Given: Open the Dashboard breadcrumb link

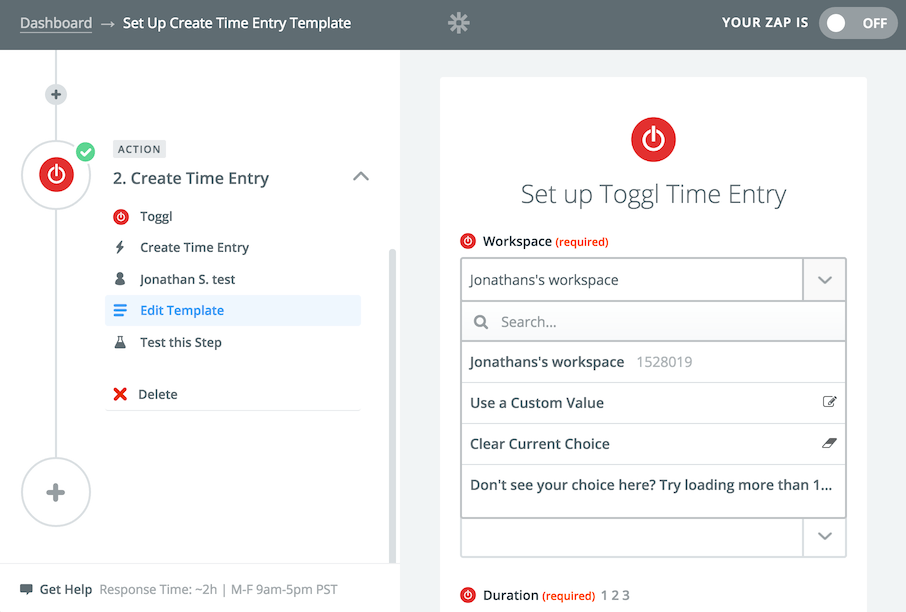Looking at the screenshot, I should 56,23.
